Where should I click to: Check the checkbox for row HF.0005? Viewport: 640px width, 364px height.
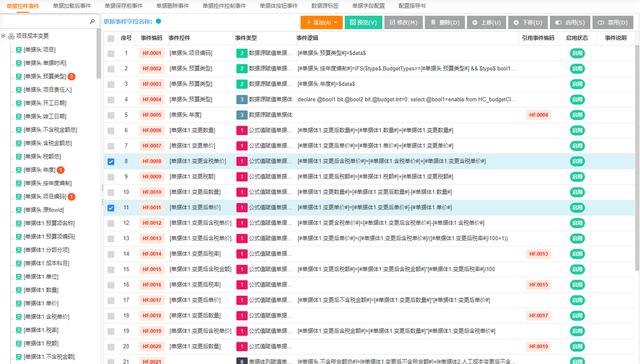[111, 115]
